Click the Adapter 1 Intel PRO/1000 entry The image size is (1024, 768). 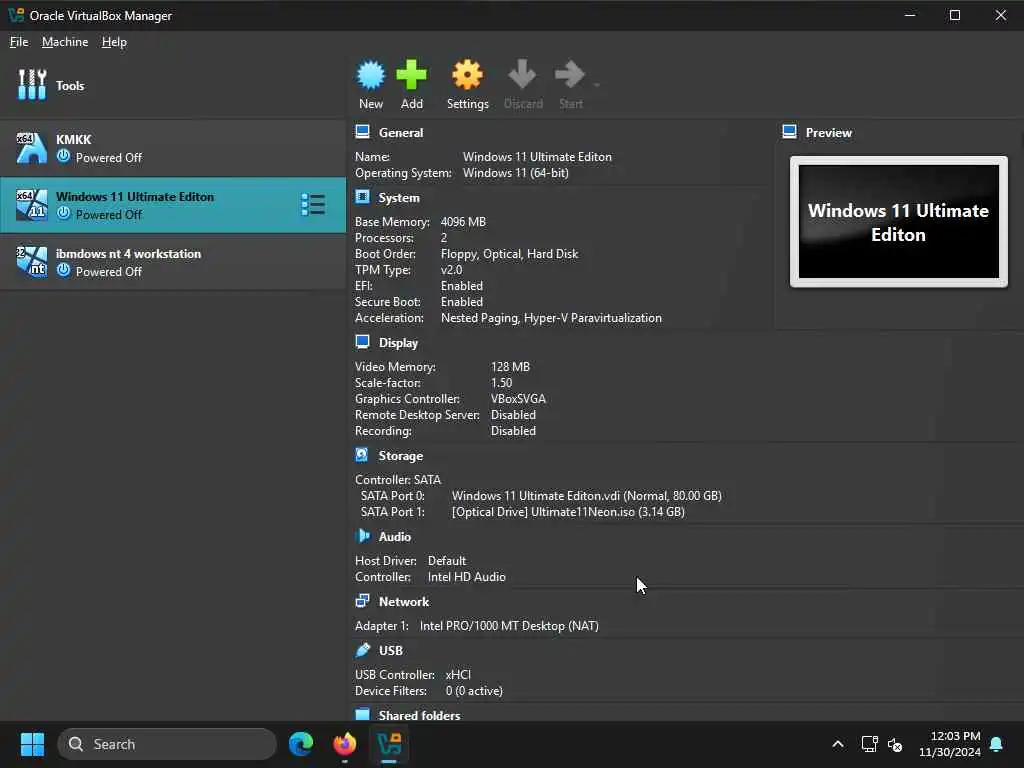(509, 626)
